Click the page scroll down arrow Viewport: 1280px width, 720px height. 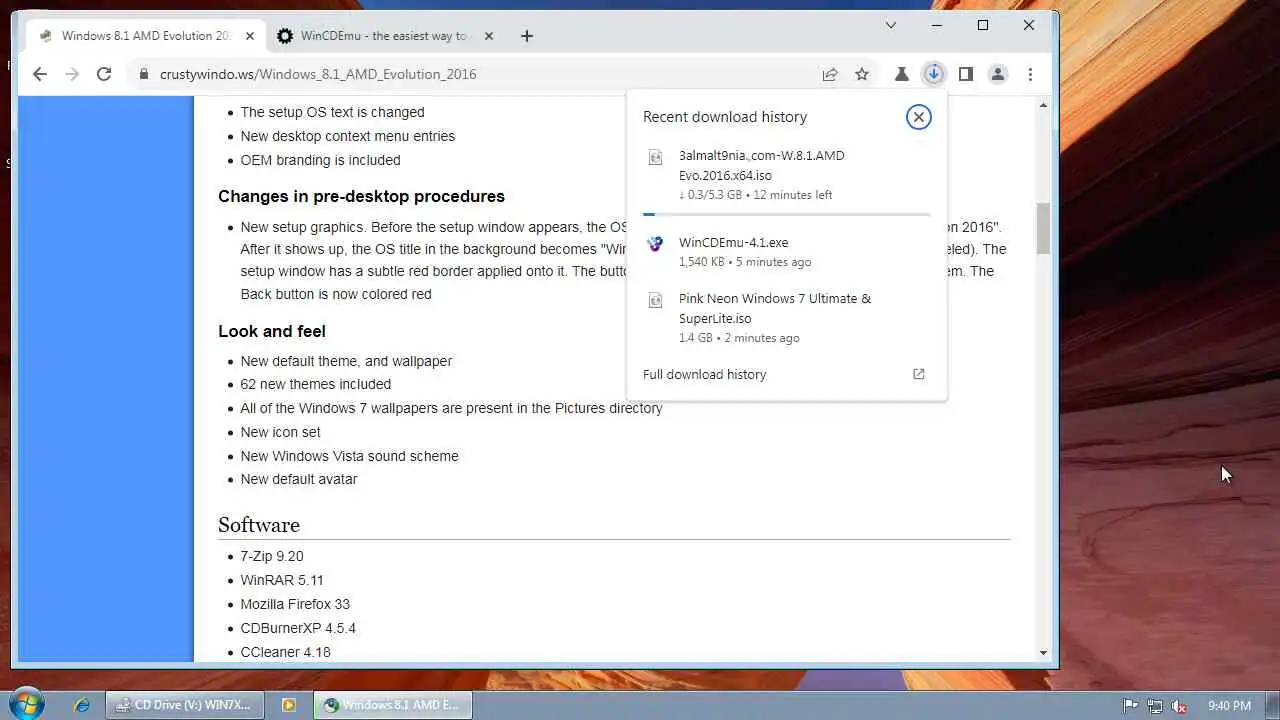1043,652
